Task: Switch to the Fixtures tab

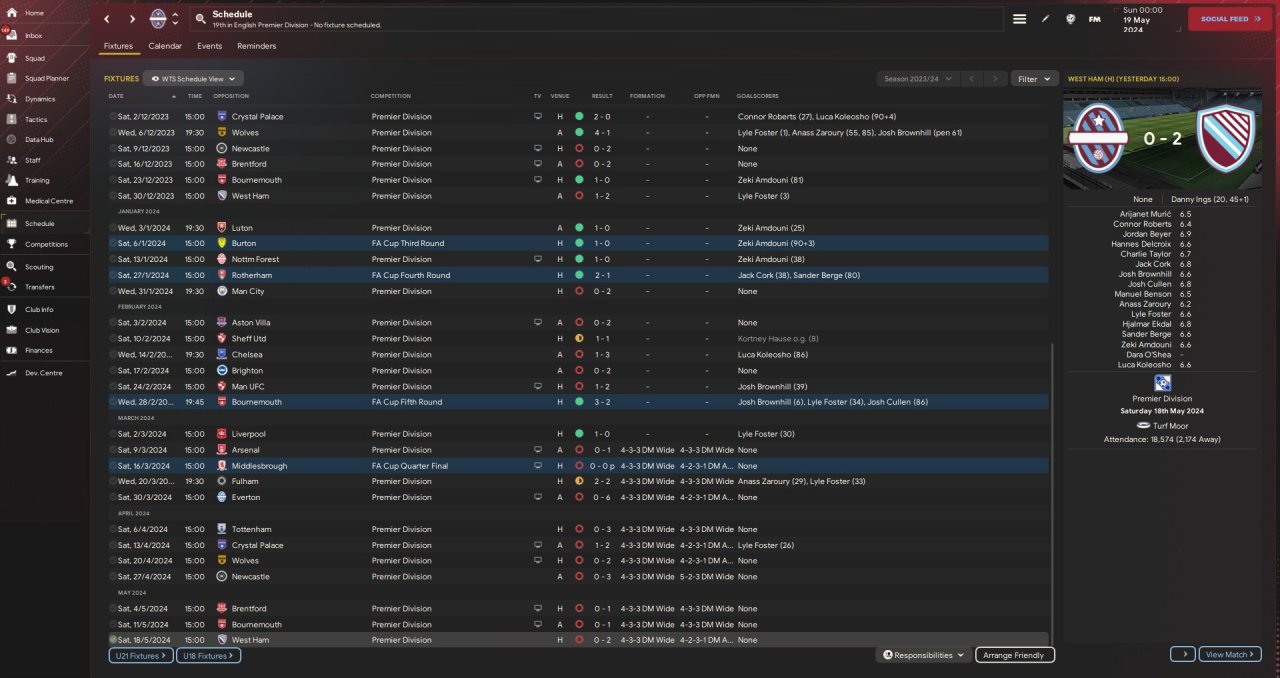Action: tap(118, 46)
